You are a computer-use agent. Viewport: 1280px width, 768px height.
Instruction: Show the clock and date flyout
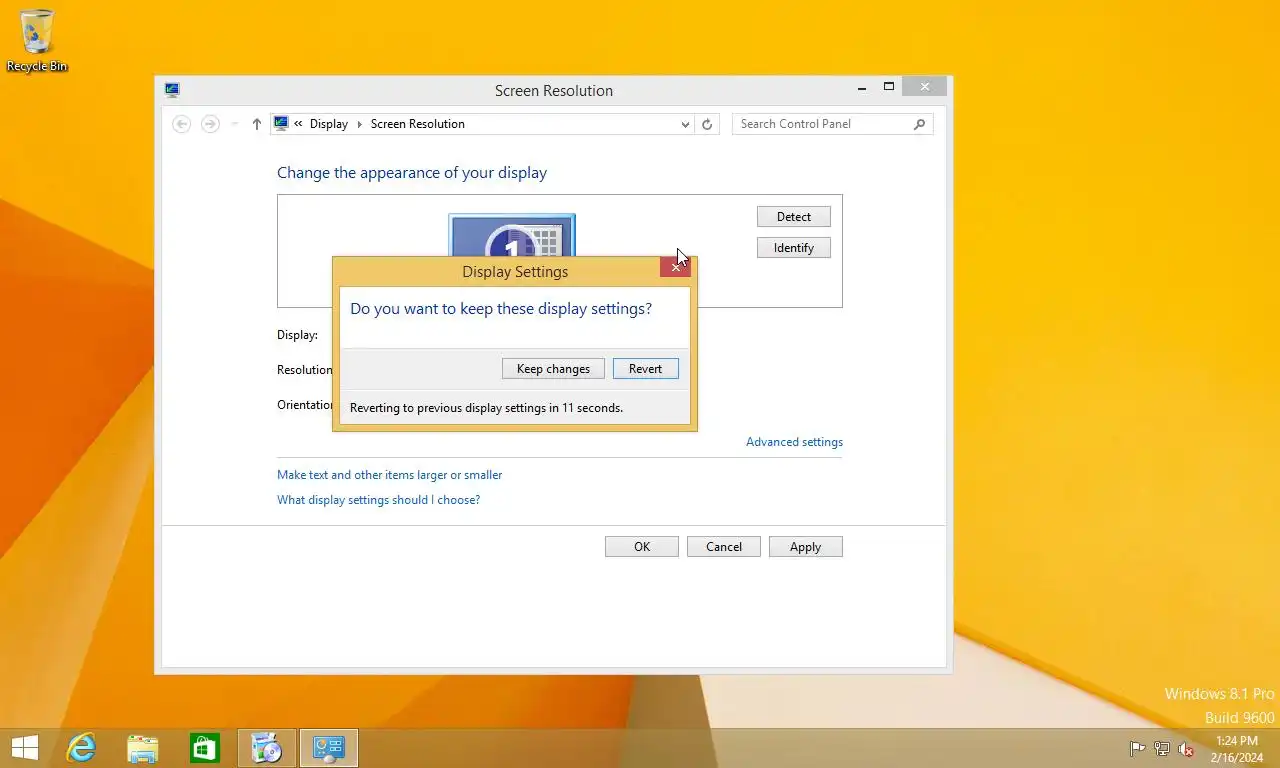pos(1236,748)
